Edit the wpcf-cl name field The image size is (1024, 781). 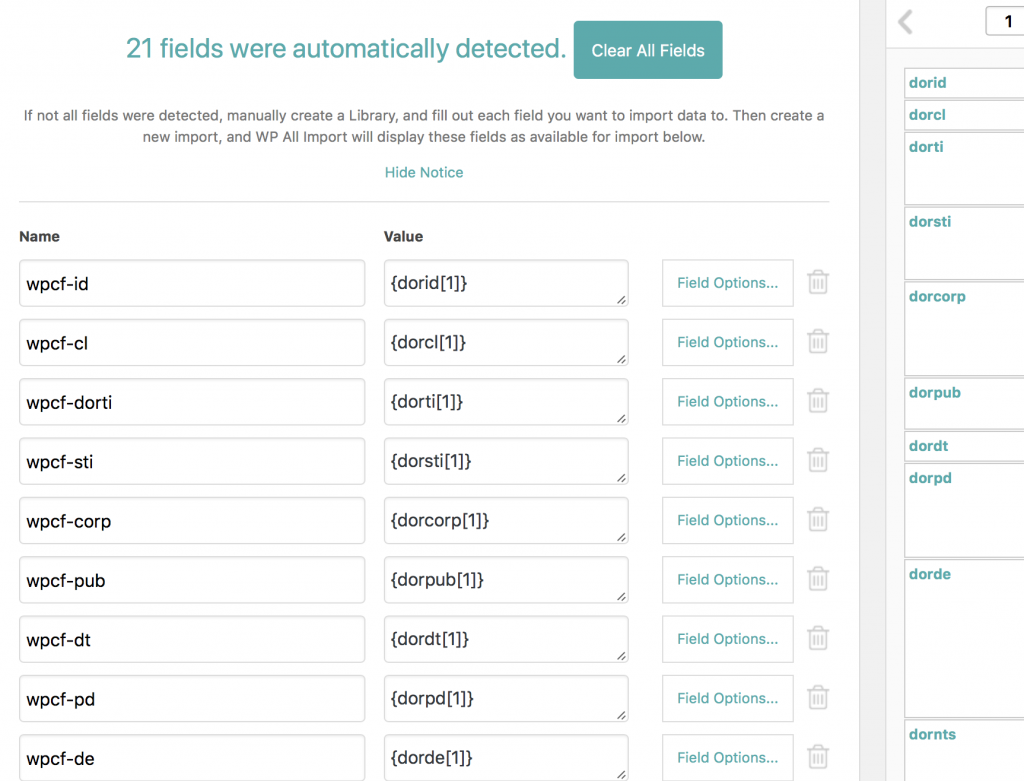tap(192, 343)
